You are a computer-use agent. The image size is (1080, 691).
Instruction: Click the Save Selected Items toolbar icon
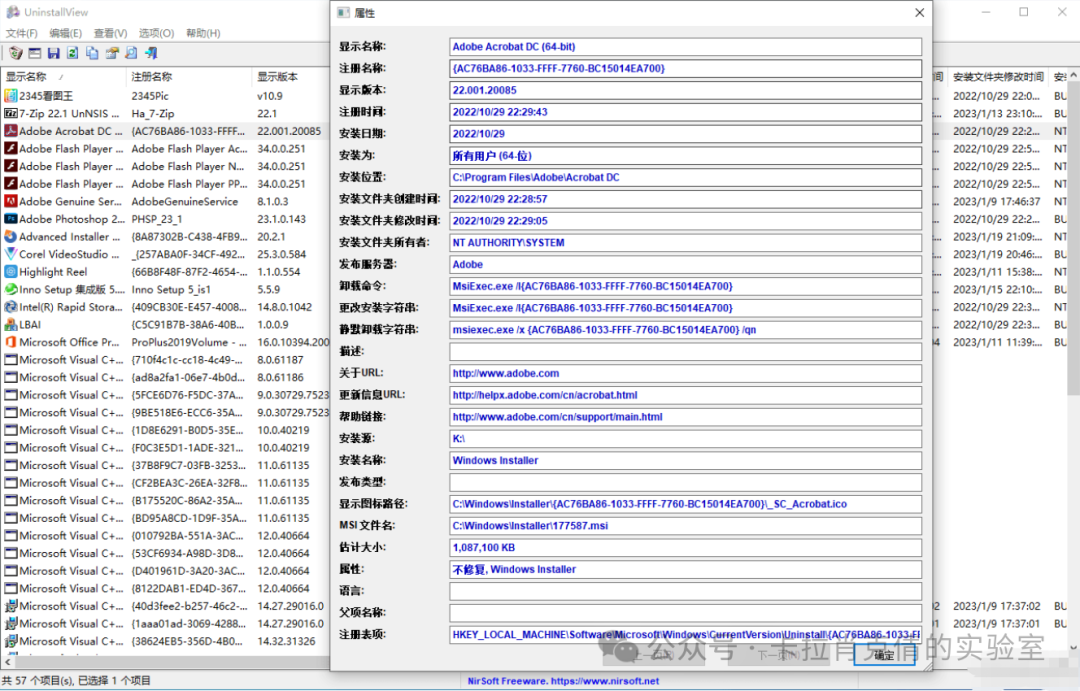(x=54, y=53)
